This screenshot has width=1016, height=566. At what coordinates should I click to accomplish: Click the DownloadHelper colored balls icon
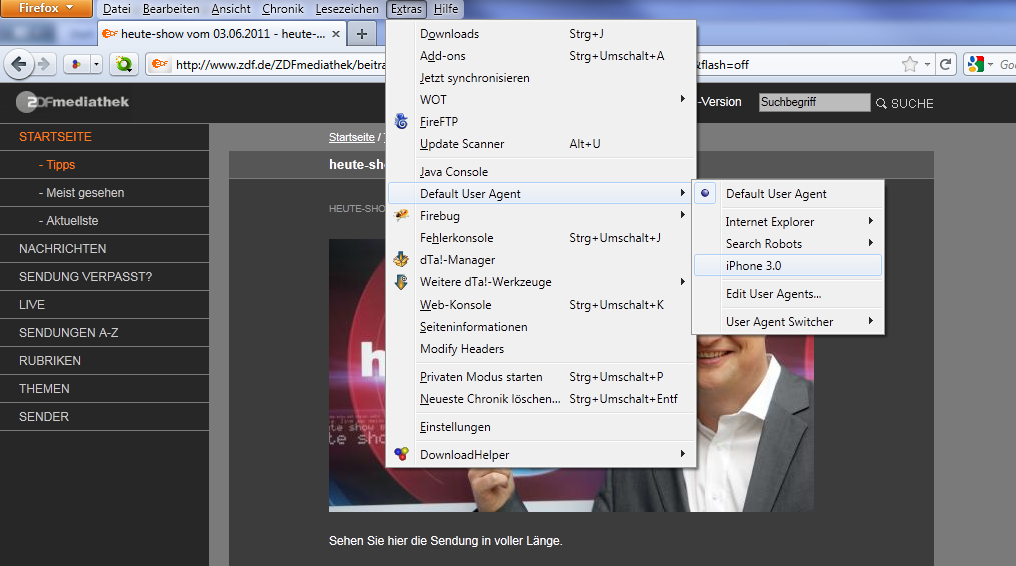click(x=402, y=454)
